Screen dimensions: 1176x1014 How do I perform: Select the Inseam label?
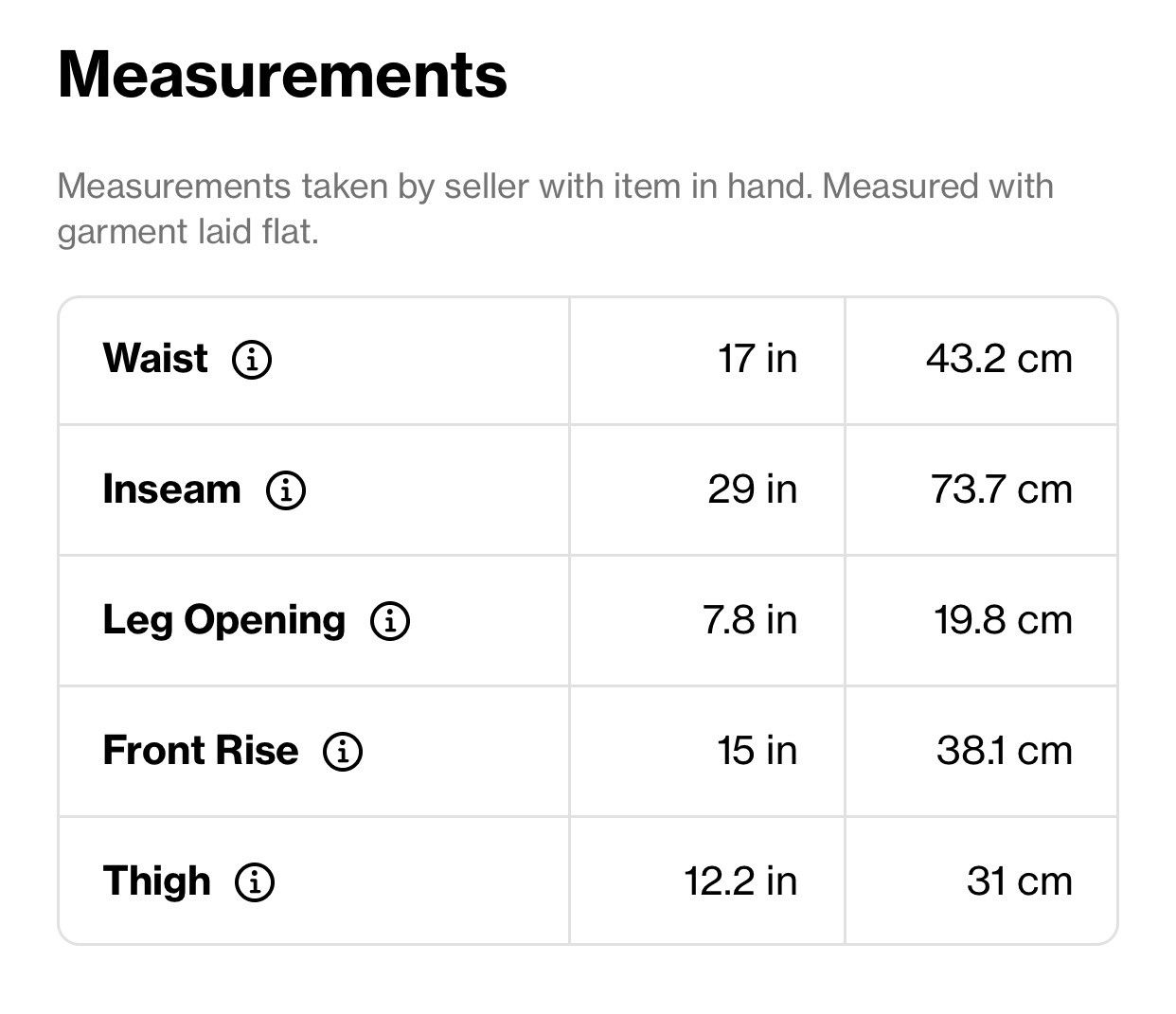172,489
